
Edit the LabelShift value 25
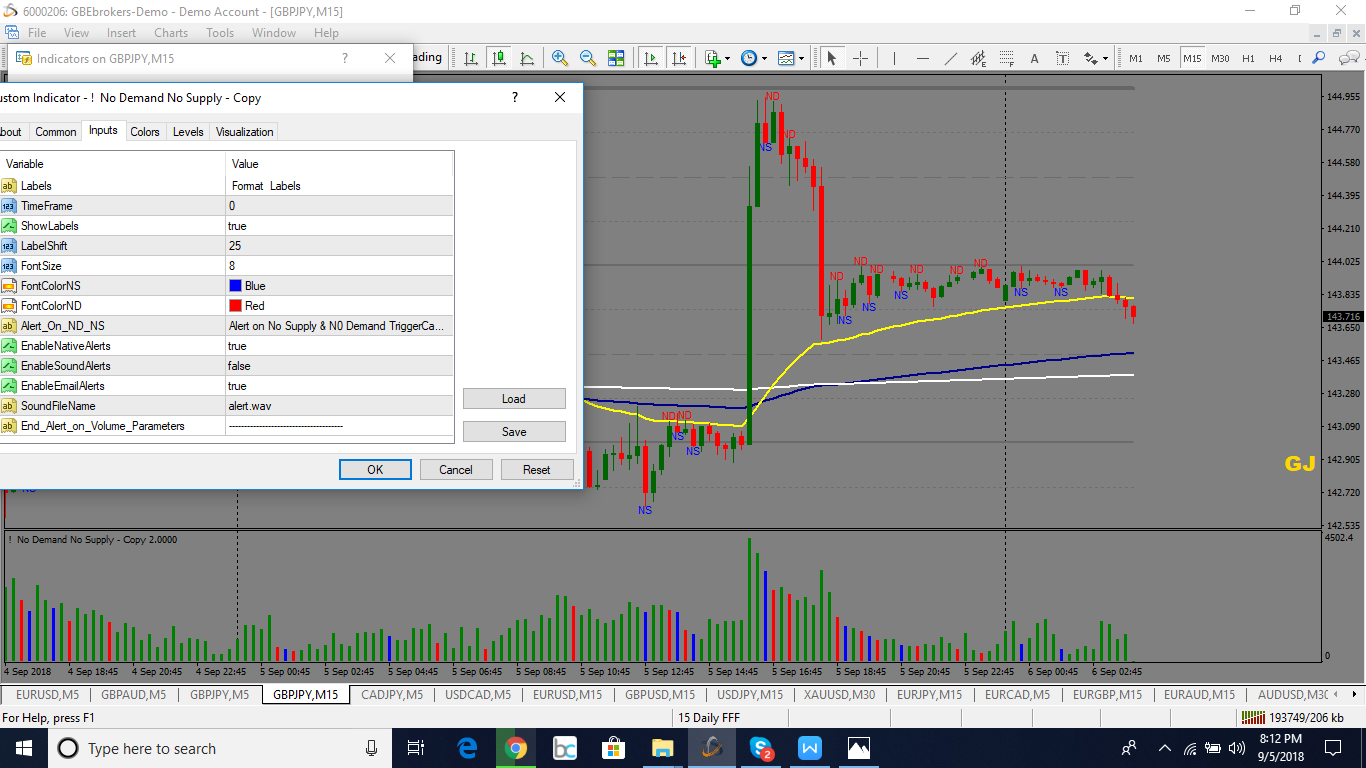340,246
